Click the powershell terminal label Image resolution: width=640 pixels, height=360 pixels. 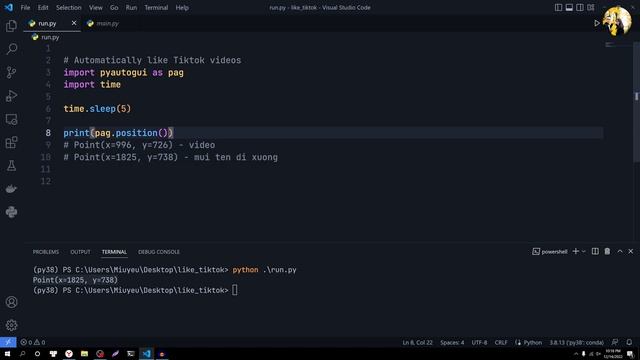point(550,251)
